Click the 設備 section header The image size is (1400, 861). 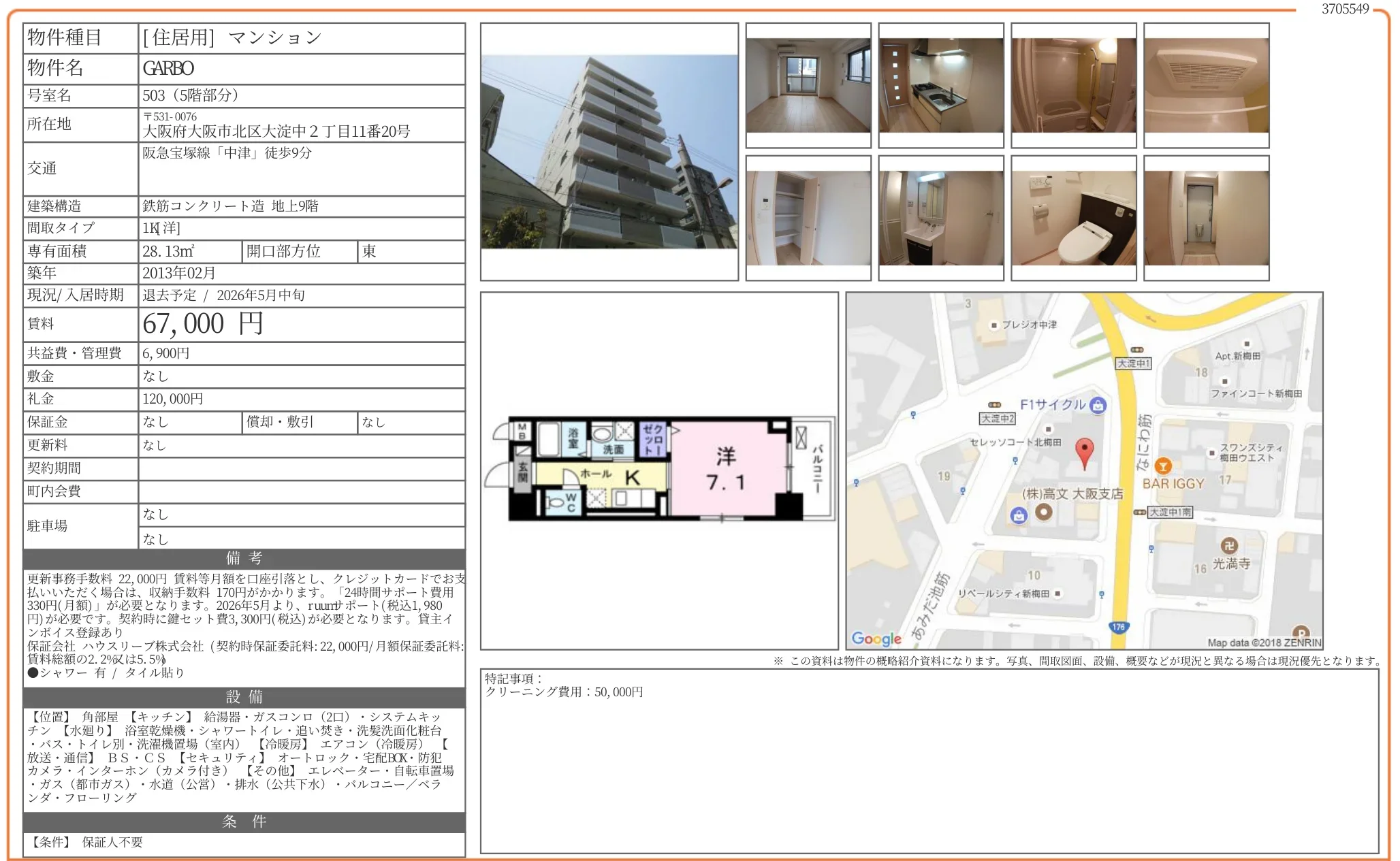[x=244, y=697]
